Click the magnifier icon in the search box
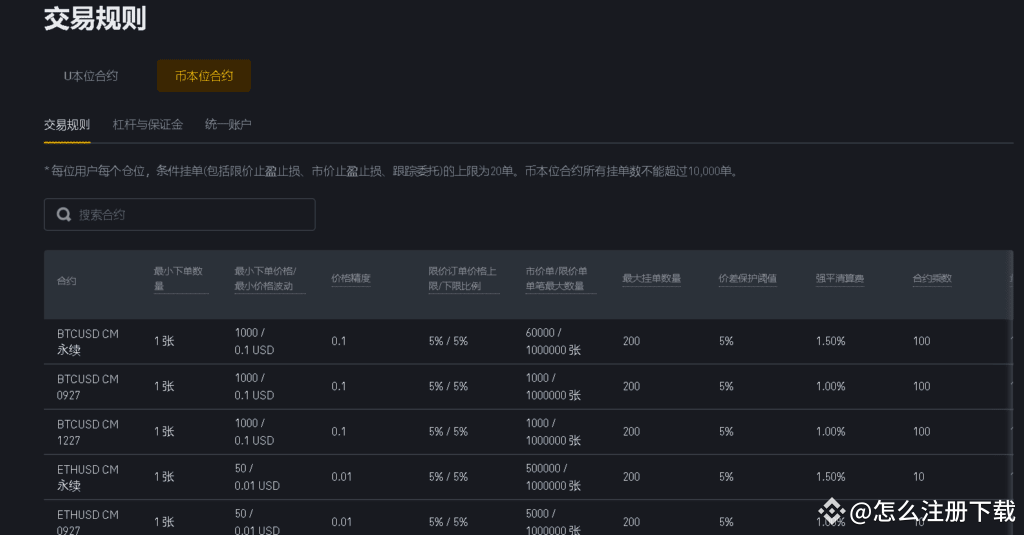Viewport: 1024px width, 535px height. (64, 215)
